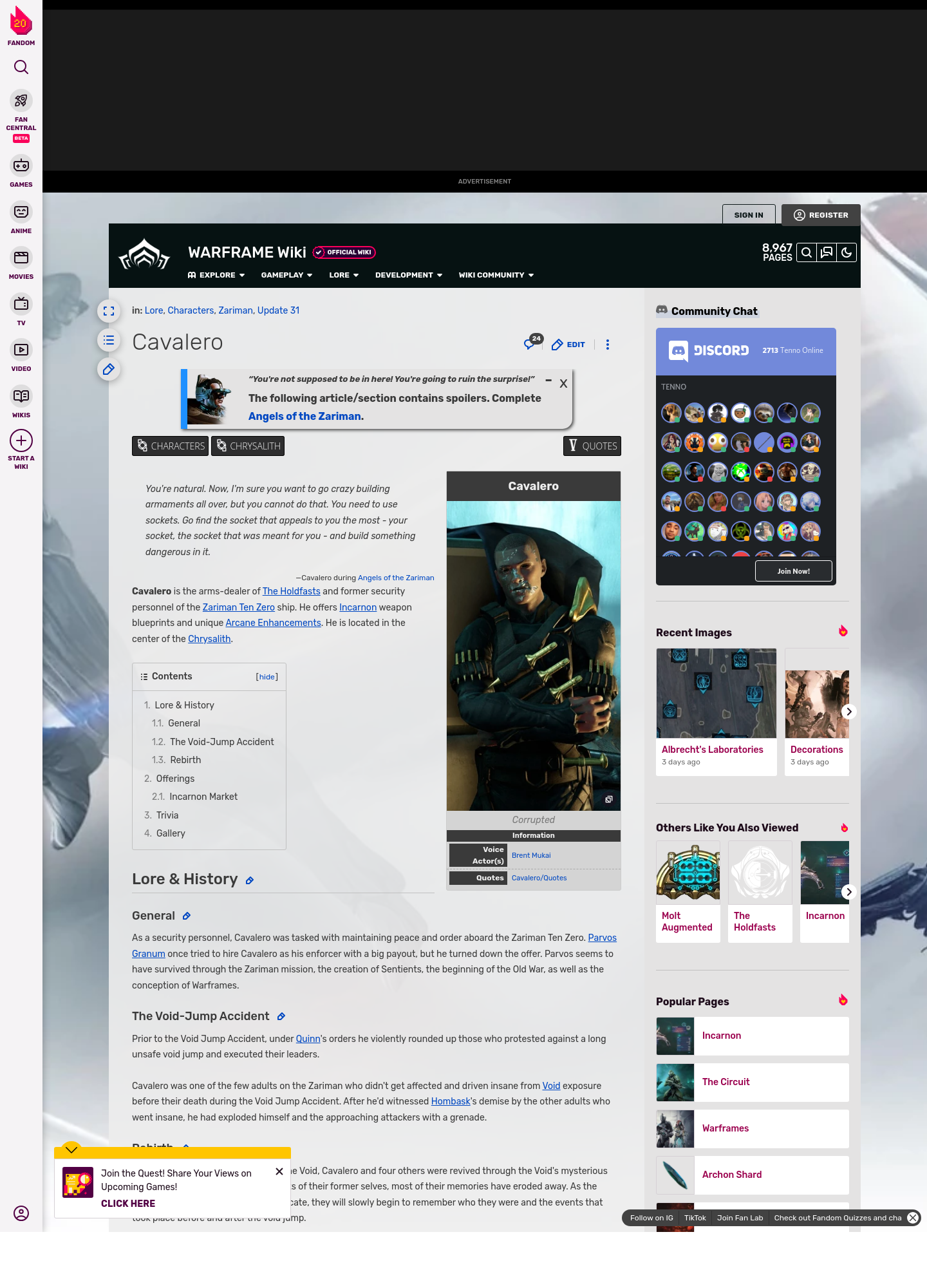The image size is (927, 1288).
Task: Collapse the spoiler notice with minus
Action: (548, 381)
